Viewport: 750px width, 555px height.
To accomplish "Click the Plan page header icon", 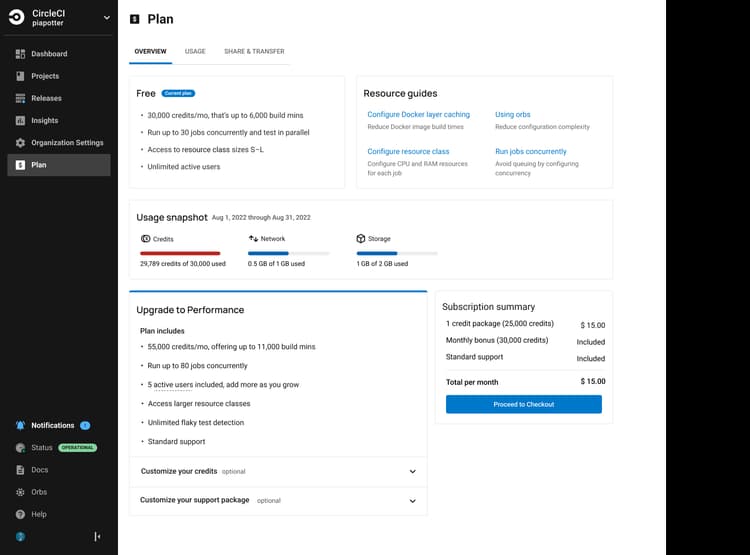I will click(135, 19).
